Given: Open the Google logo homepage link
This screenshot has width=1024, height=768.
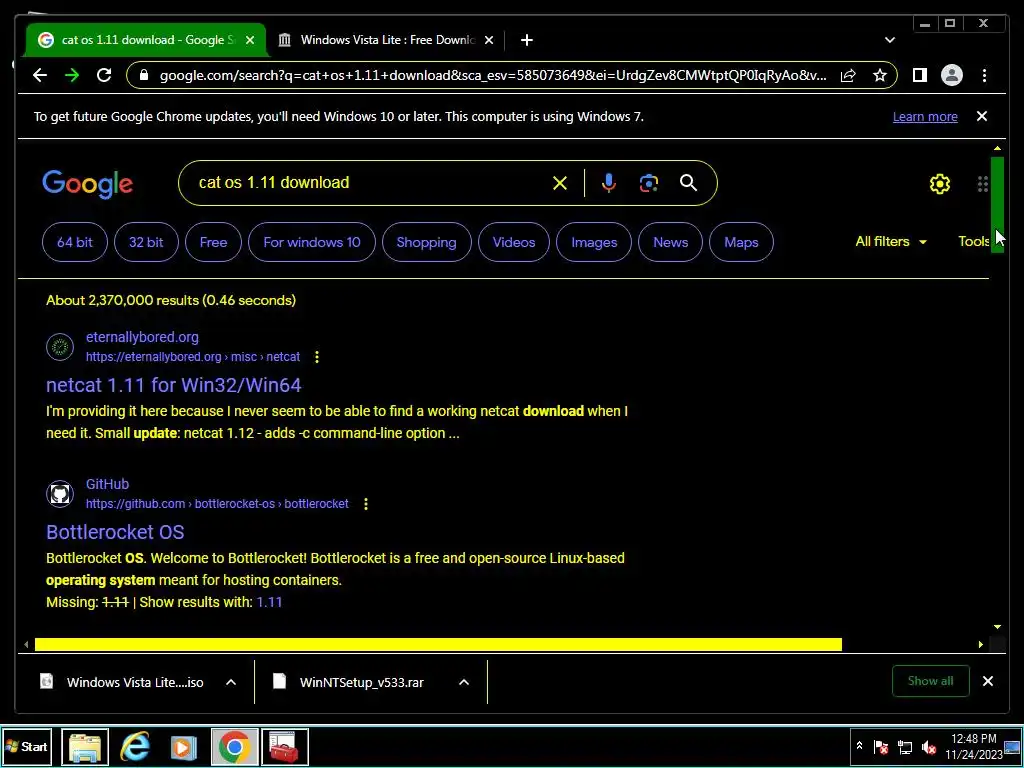Looking at the screenshot, I should coord(88,184).
